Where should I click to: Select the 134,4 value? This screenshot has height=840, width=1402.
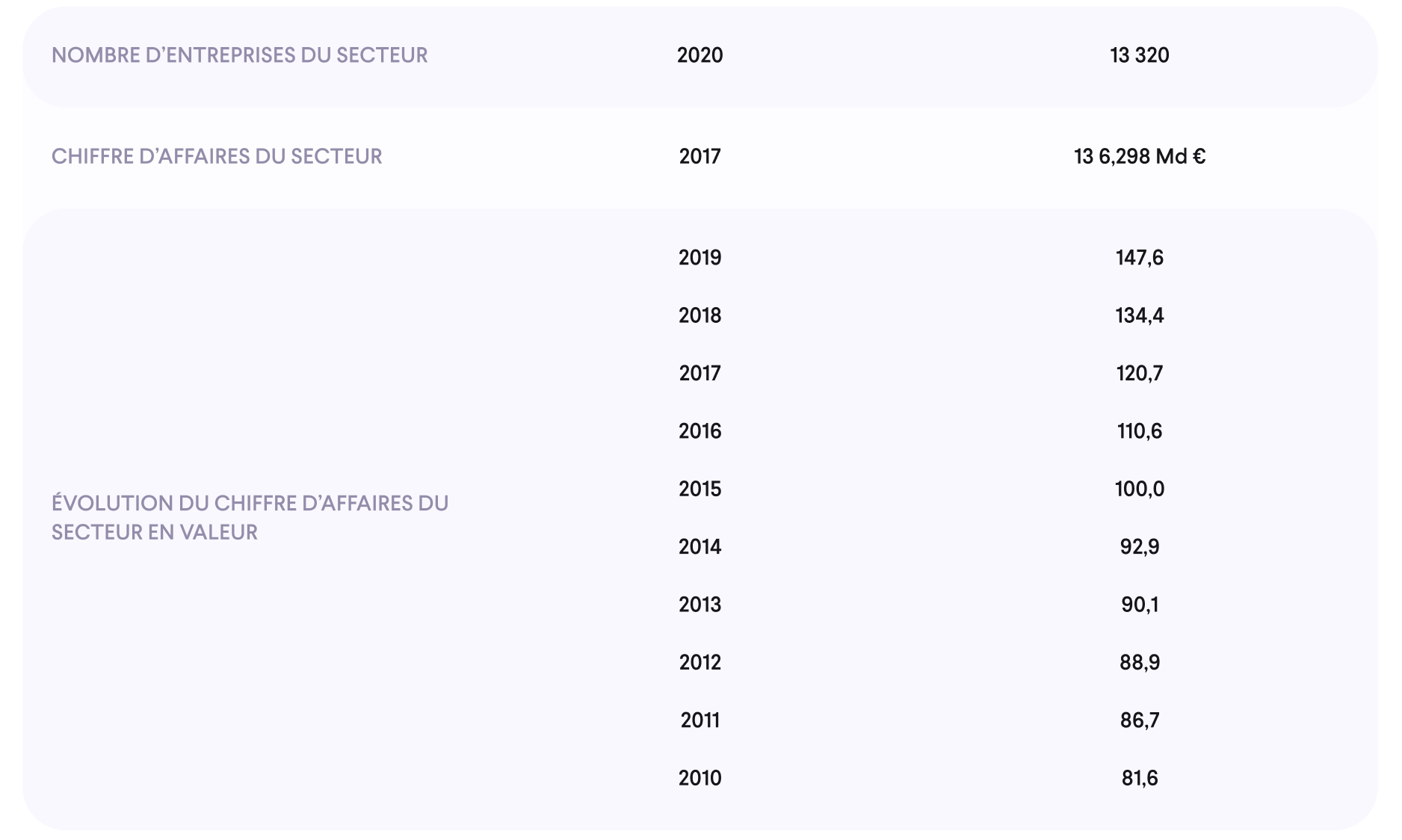click(1140, 315)
